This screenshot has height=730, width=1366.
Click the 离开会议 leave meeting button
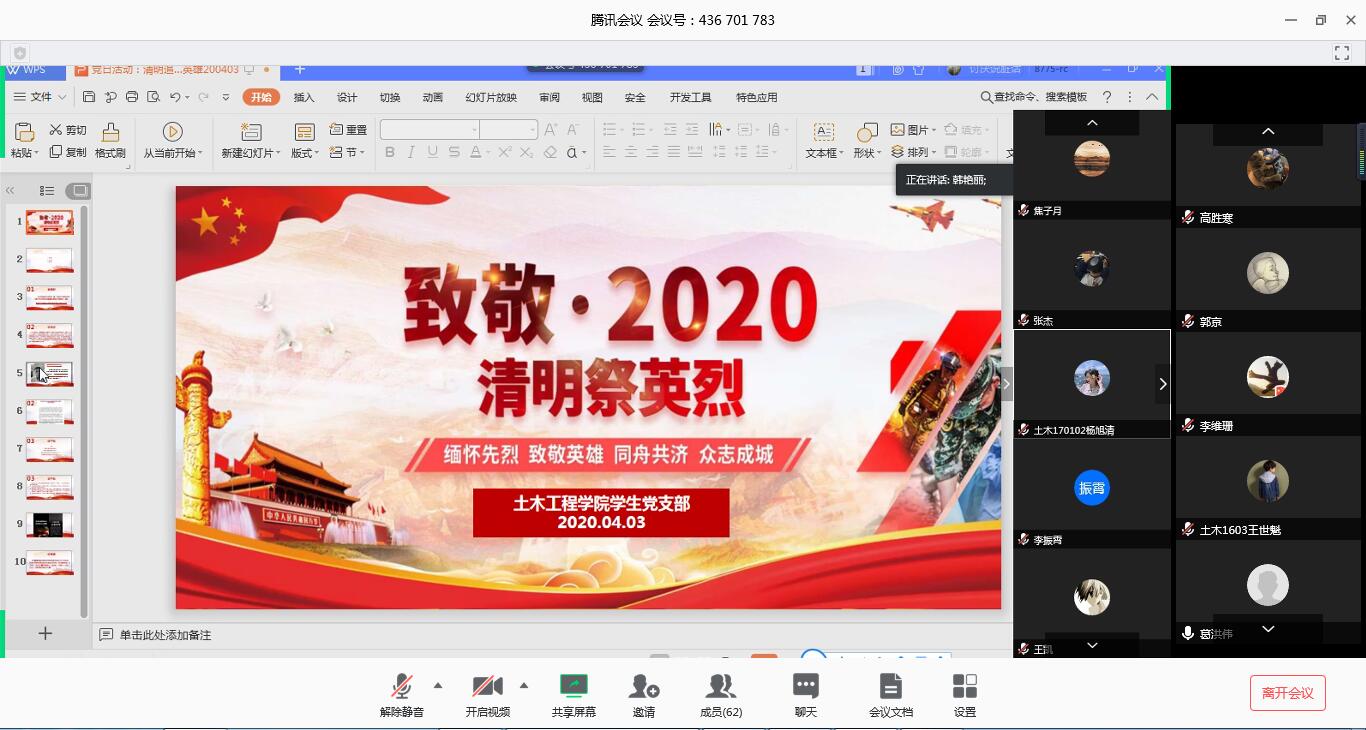(x=1287, y=693)
